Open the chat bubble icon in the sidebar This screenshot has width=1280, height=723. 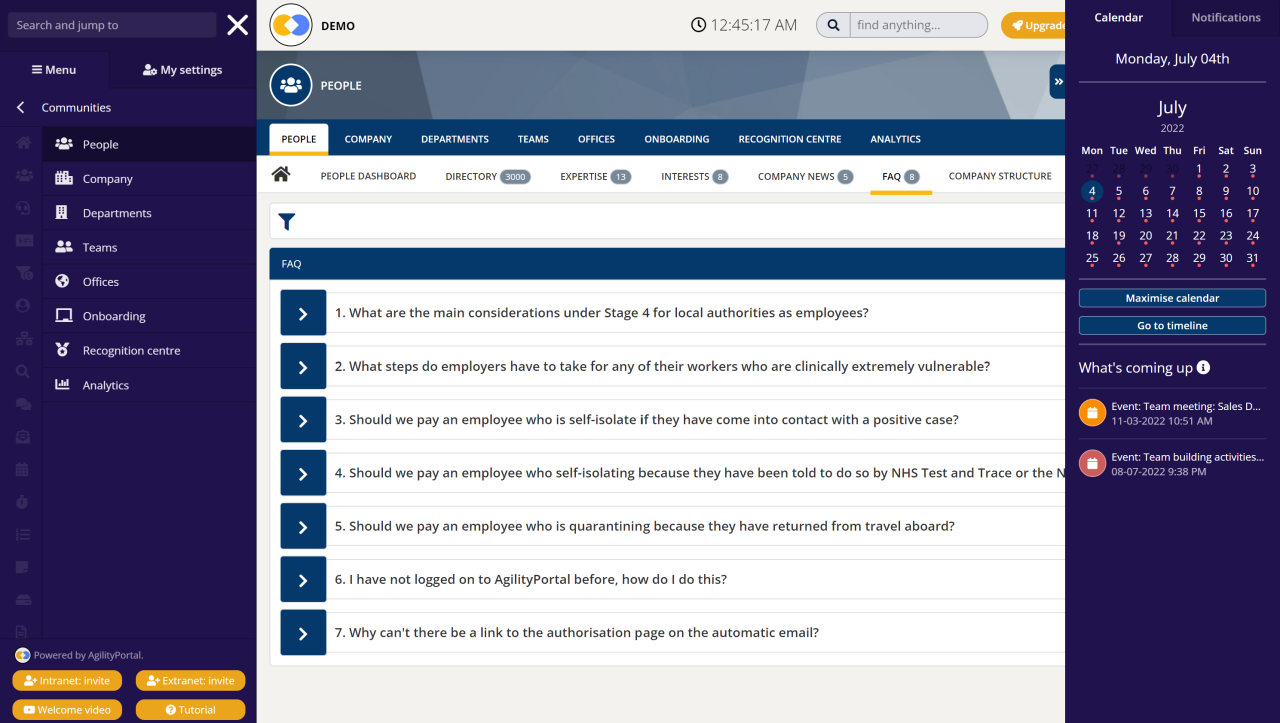(x=22, y=401)
